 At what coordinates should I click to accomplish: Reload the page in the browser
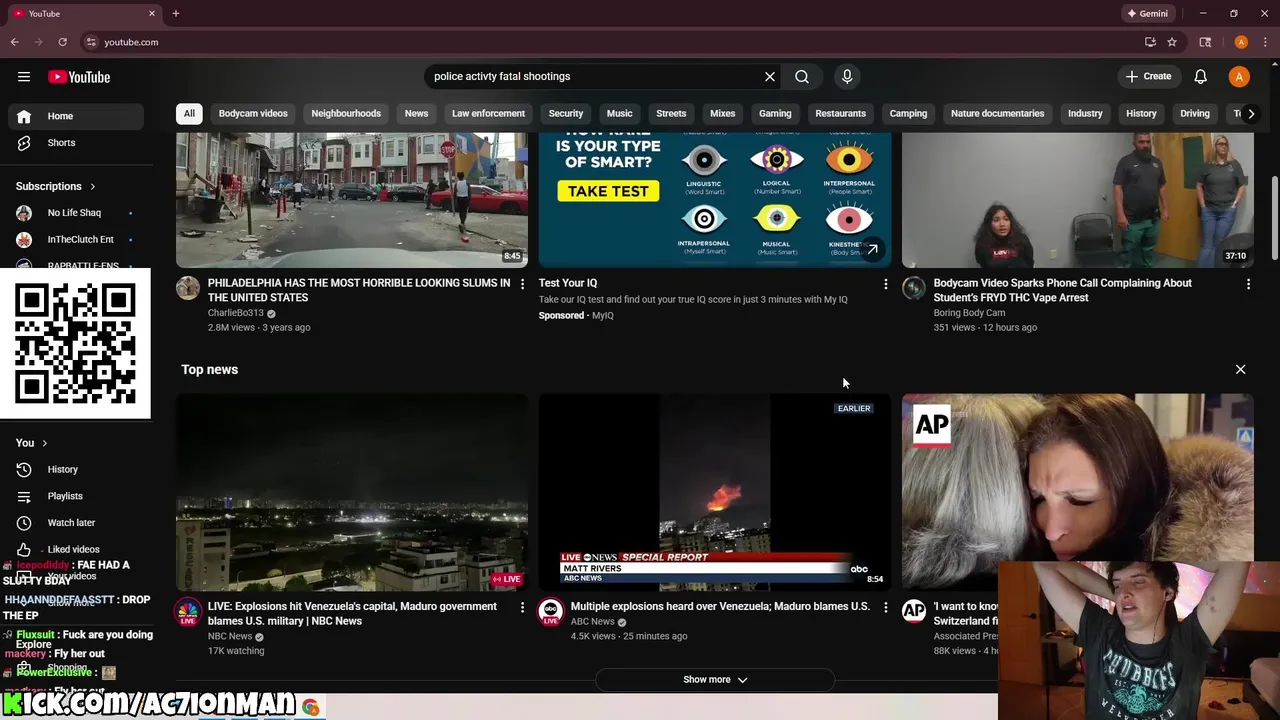pos(62,42)
